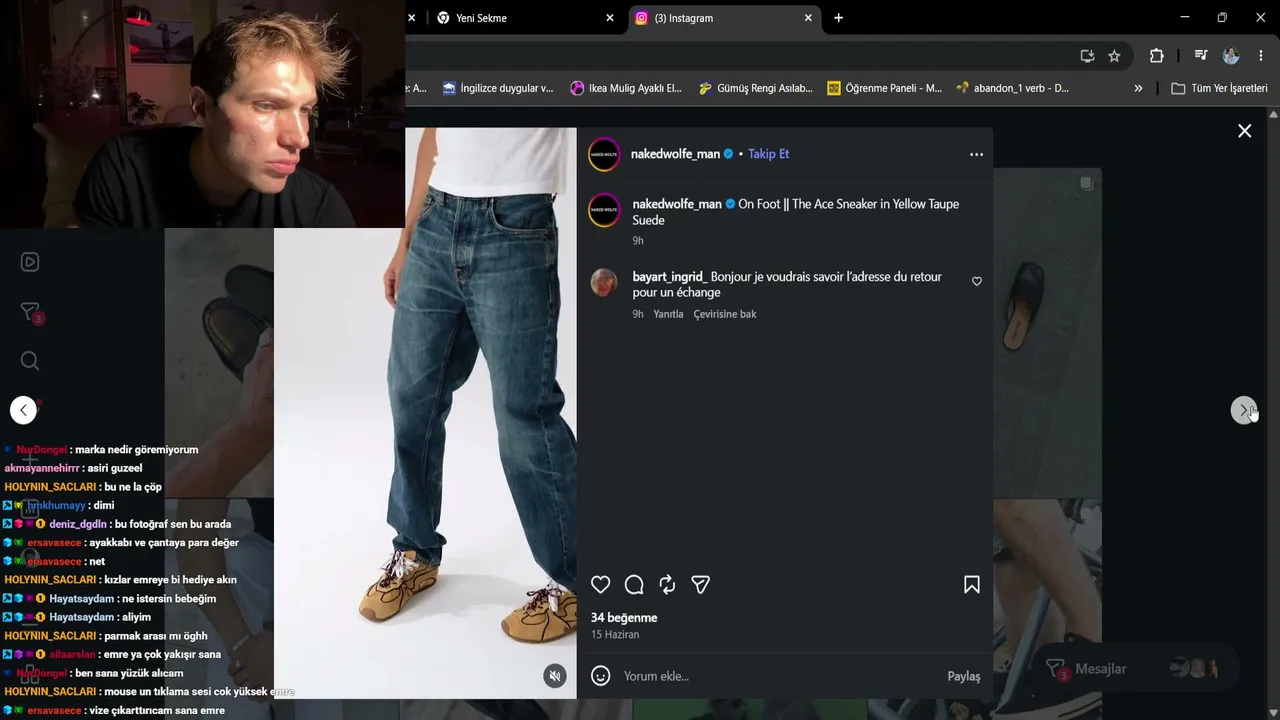Open the 'Ikea Mulig Ayaklı El...' bookmark
Screen dimensions: 1280x720
pos(626,88)
